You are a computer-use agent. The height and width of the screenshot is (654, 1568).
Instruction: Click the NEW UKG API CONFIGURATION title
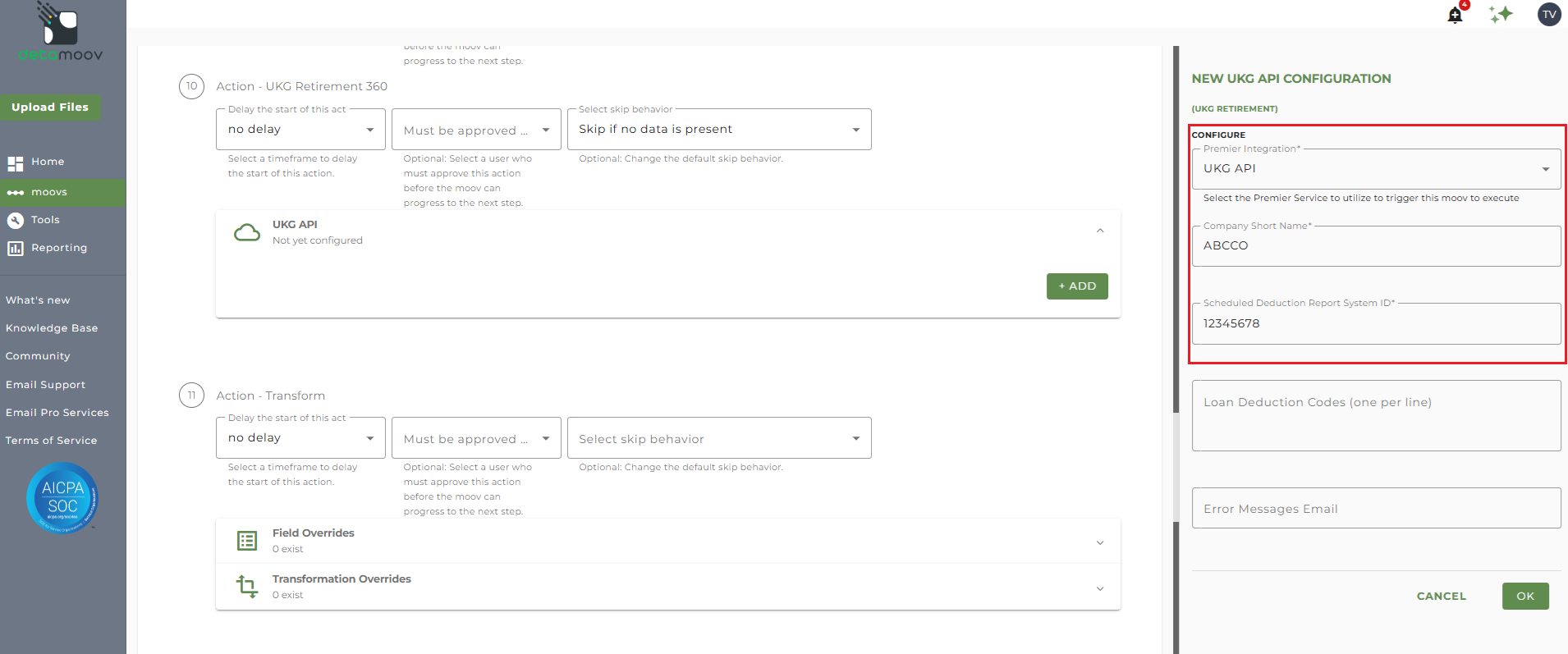[1291, 79]
